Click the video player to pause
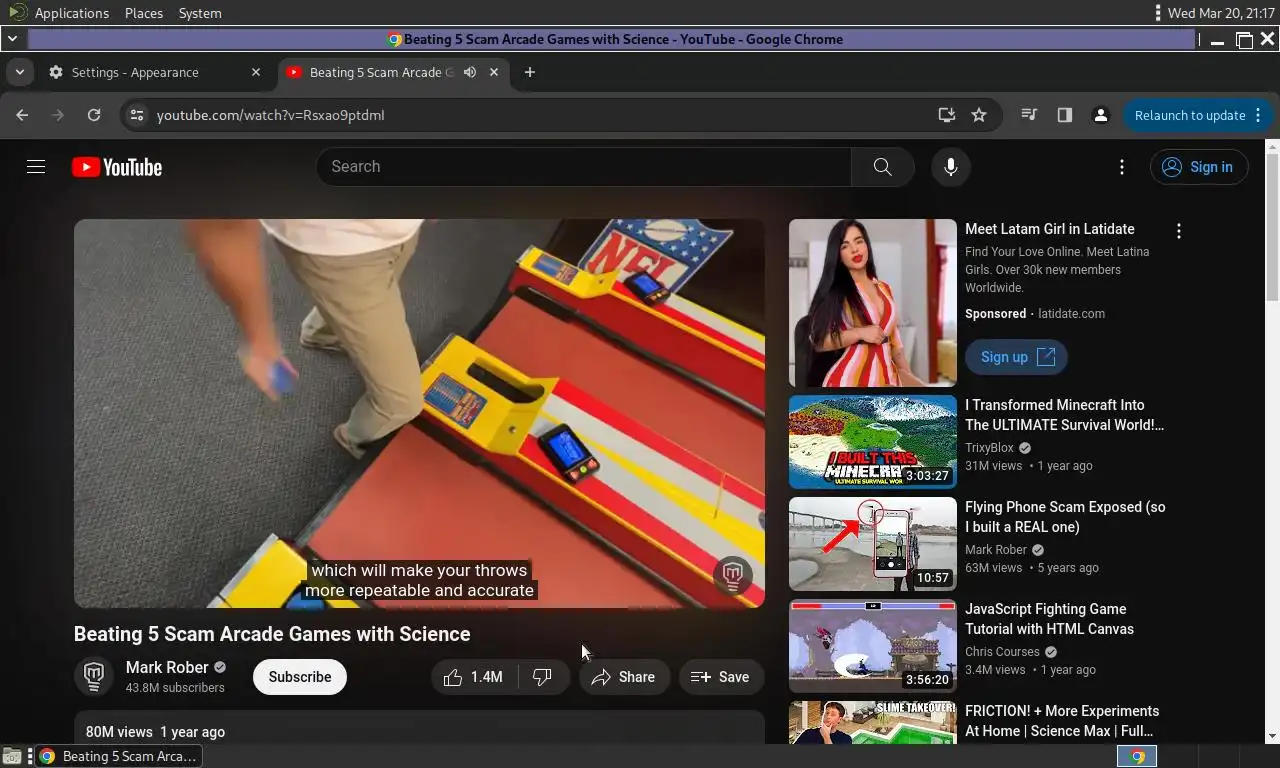The height and width of the screenshot is (768, 1280). [419, 413]
